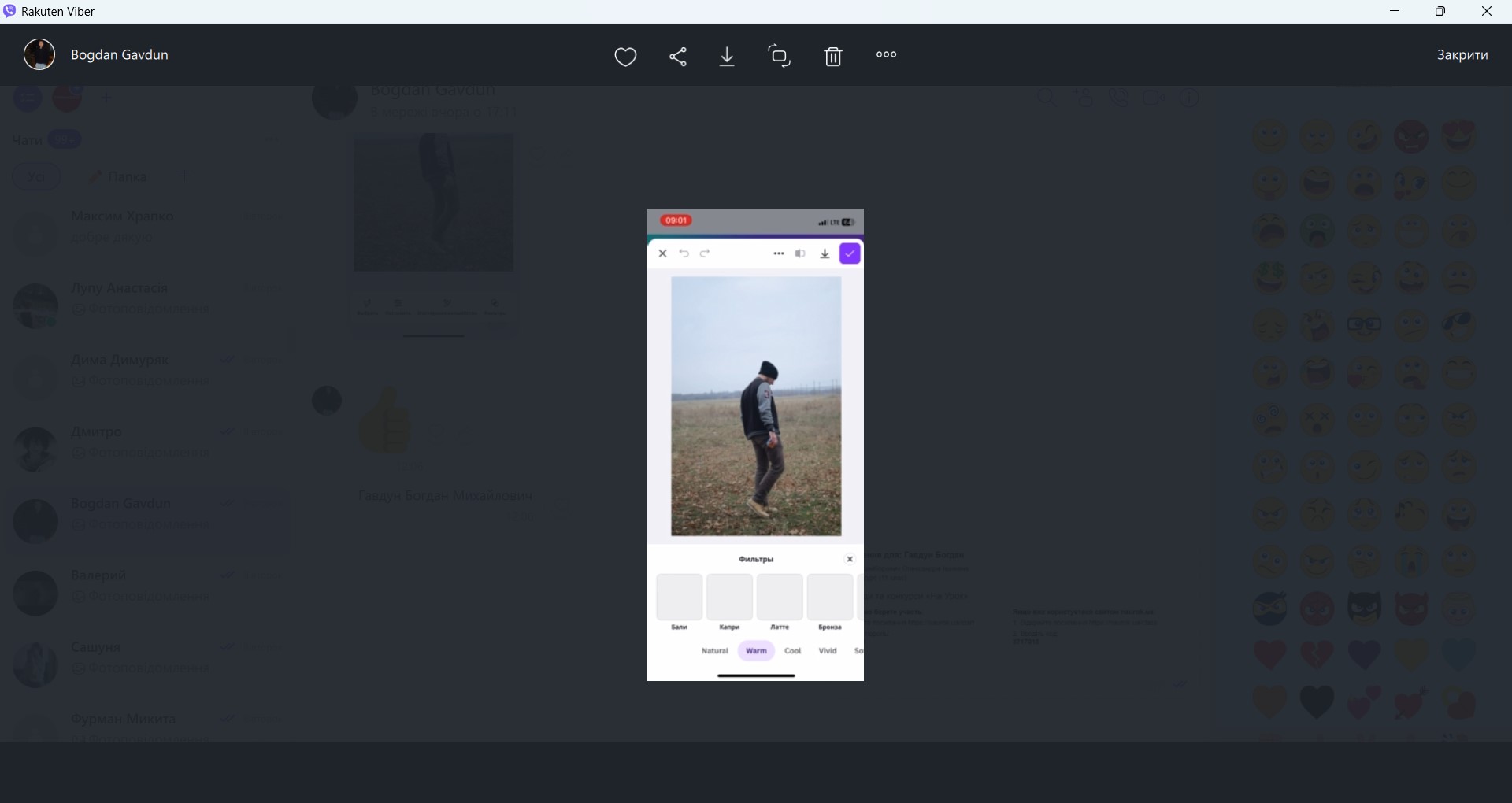
Task: Select the Усі chats filter tab
Action: 36,176
